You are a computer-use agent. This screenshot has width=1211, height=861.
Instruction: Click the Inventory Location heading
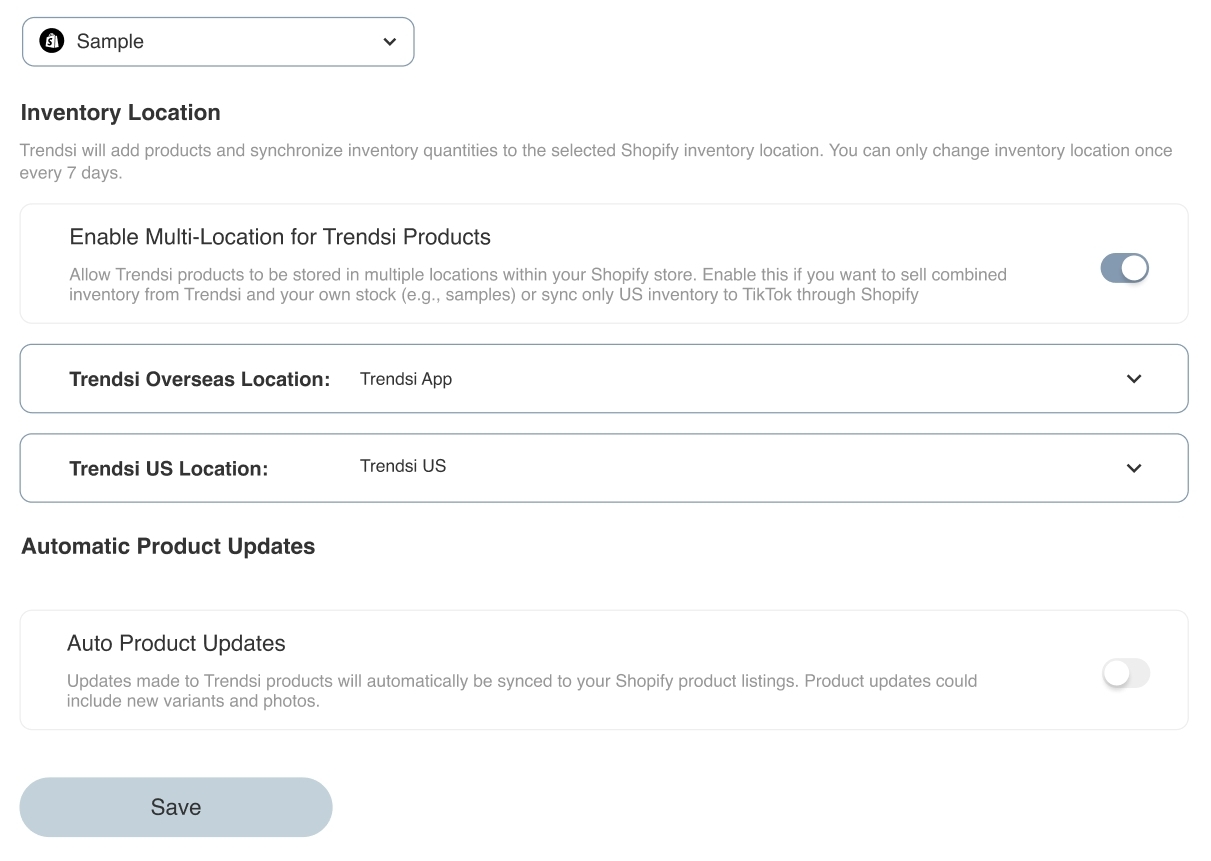pyautogui.click(x=121, y=113)
